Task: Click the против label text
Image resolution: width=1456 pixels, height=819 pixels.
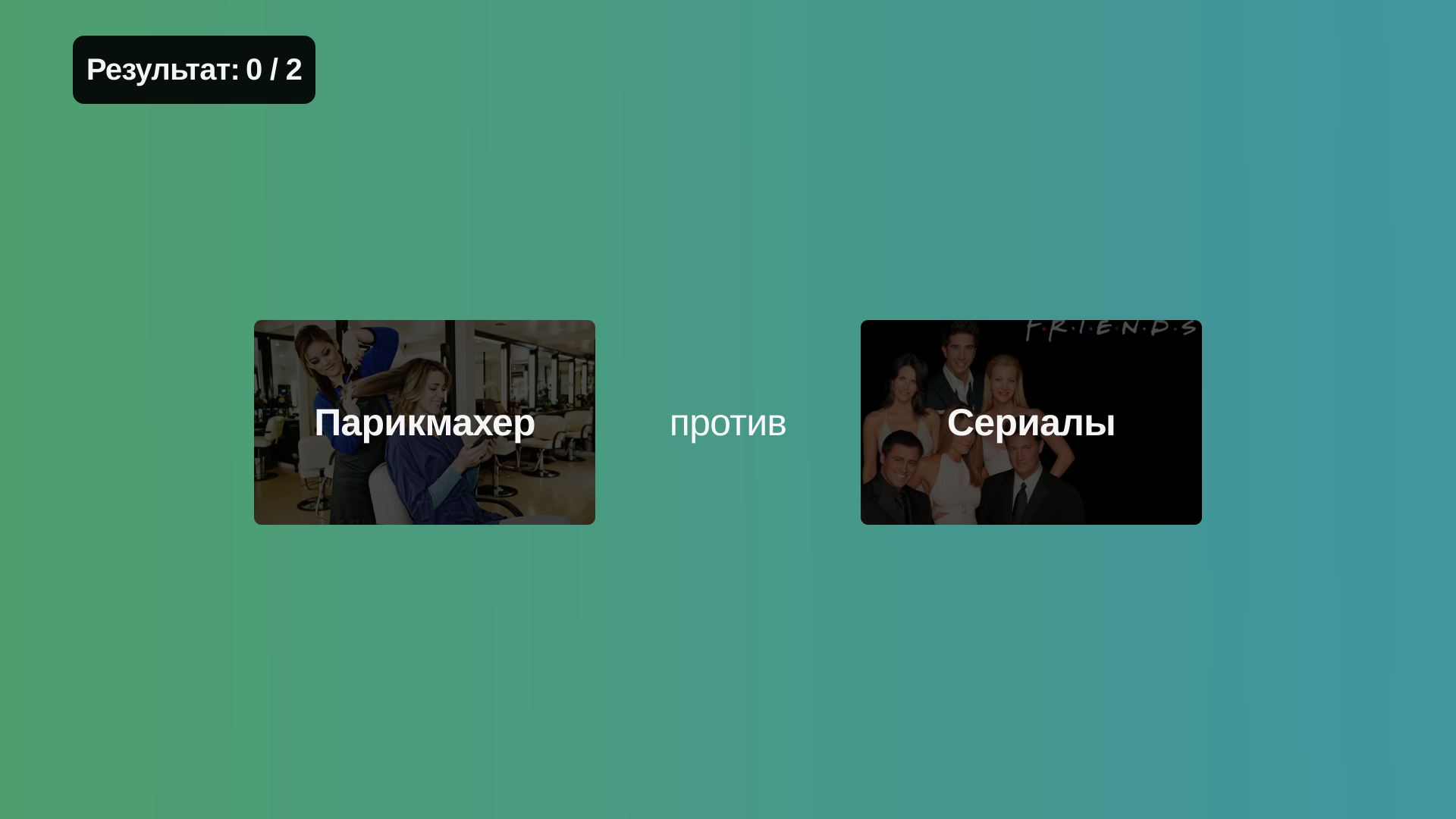Action: click(728, 422)
